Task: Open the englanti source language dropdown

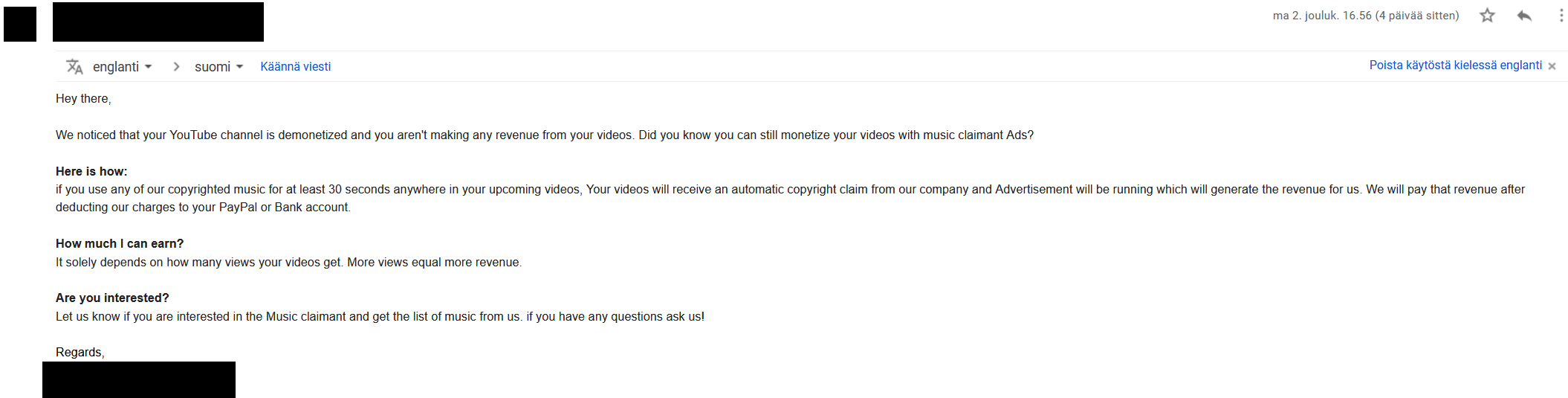Action: 123,67
